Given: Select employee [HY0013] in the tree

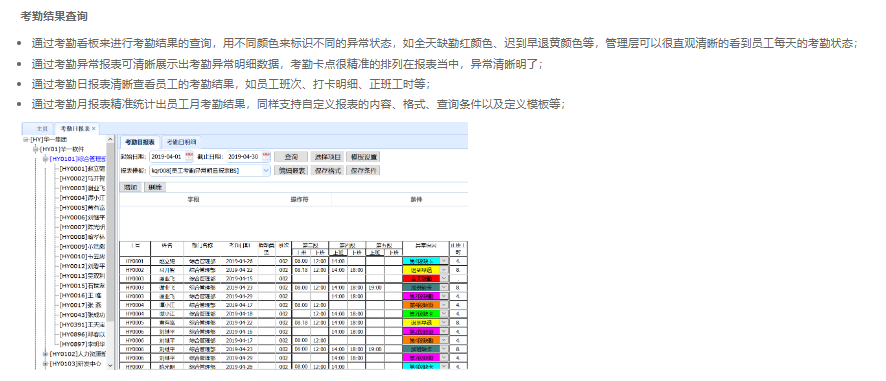Looking at the screenshot, I should [x=82, y=276].
